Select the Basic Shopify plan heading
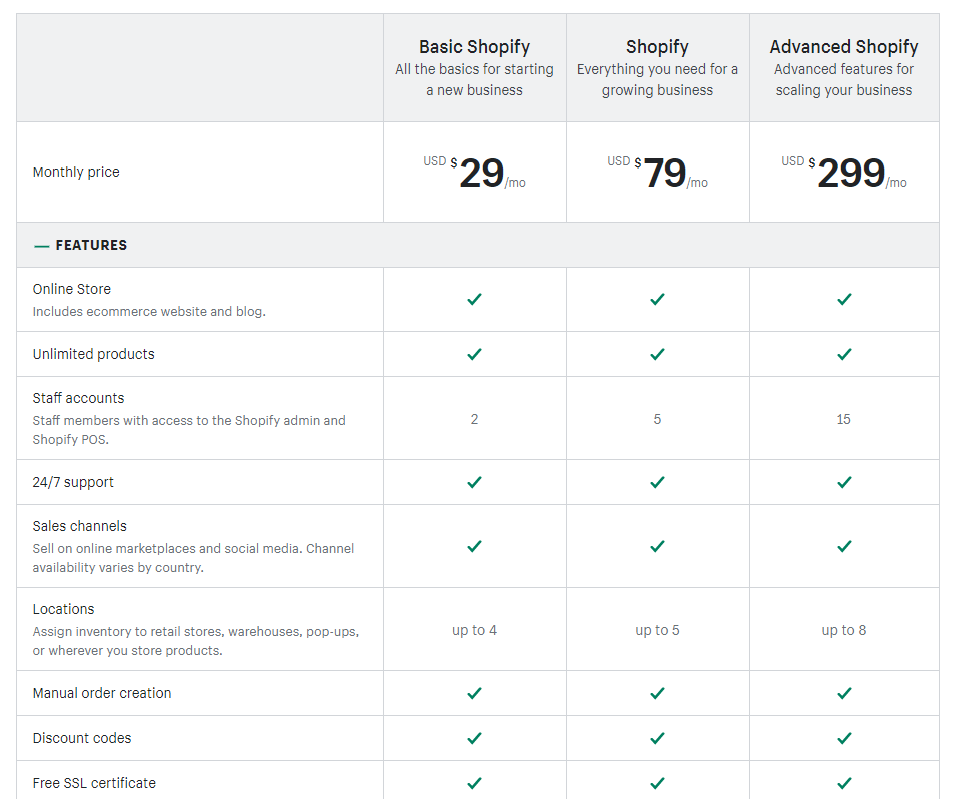The width and height of the screenshot is (965, 799). pos(474,47)
